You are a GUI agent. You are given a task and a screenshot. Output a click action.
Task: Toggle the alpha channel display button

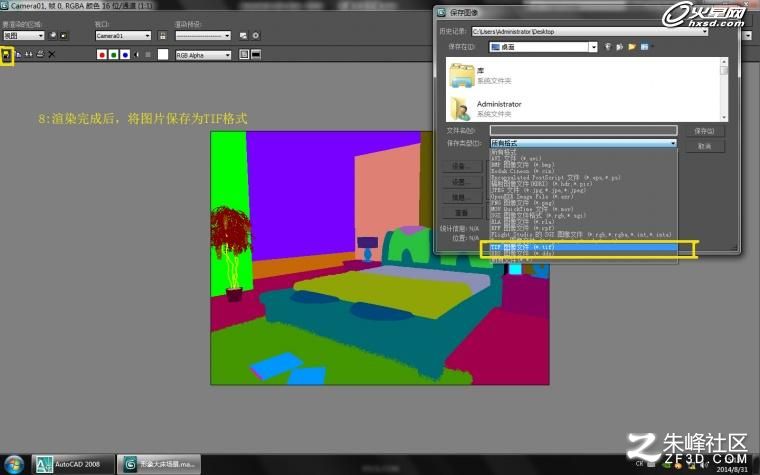coord(137,55)
